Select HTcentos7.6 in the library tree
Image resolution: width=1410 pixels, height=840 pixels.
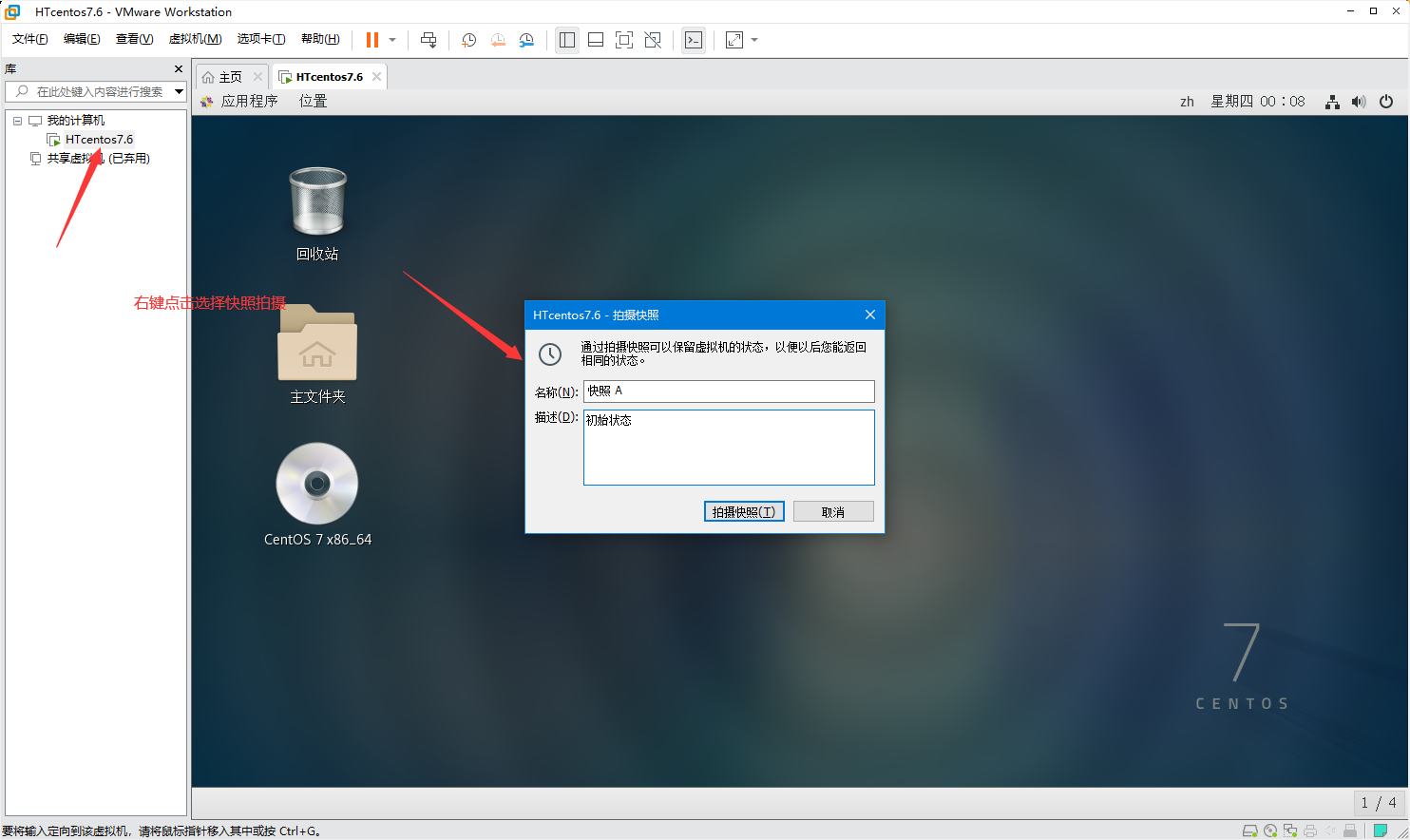click(x=99, y=140)
